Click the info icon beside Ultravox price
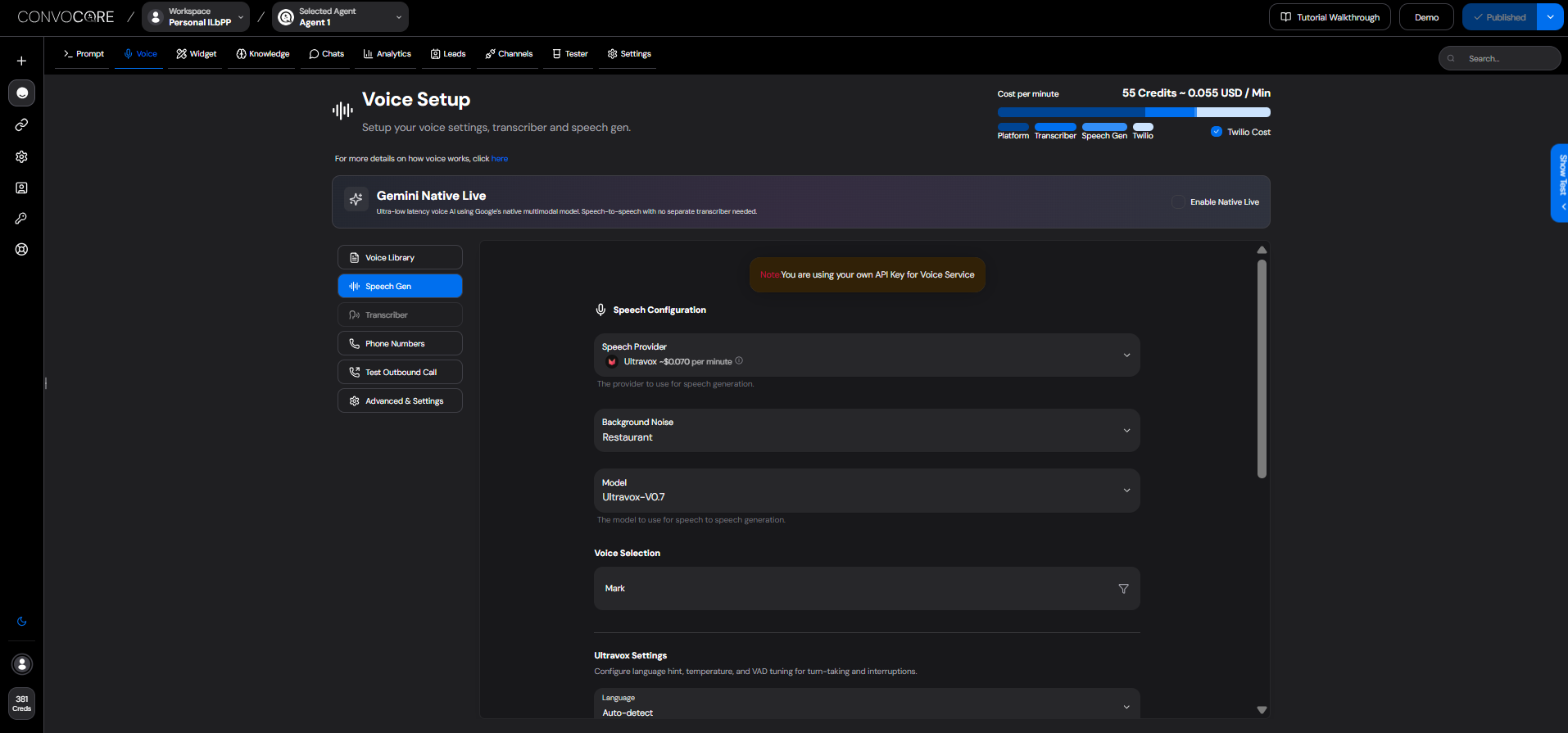 click(x=739, y=361)
